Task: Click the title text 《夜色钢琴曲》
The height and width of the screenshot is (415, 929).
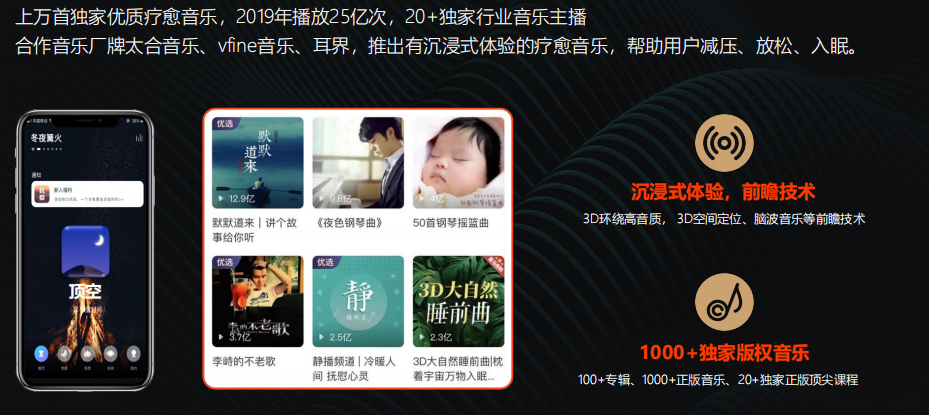Action: tap(347, 224)
